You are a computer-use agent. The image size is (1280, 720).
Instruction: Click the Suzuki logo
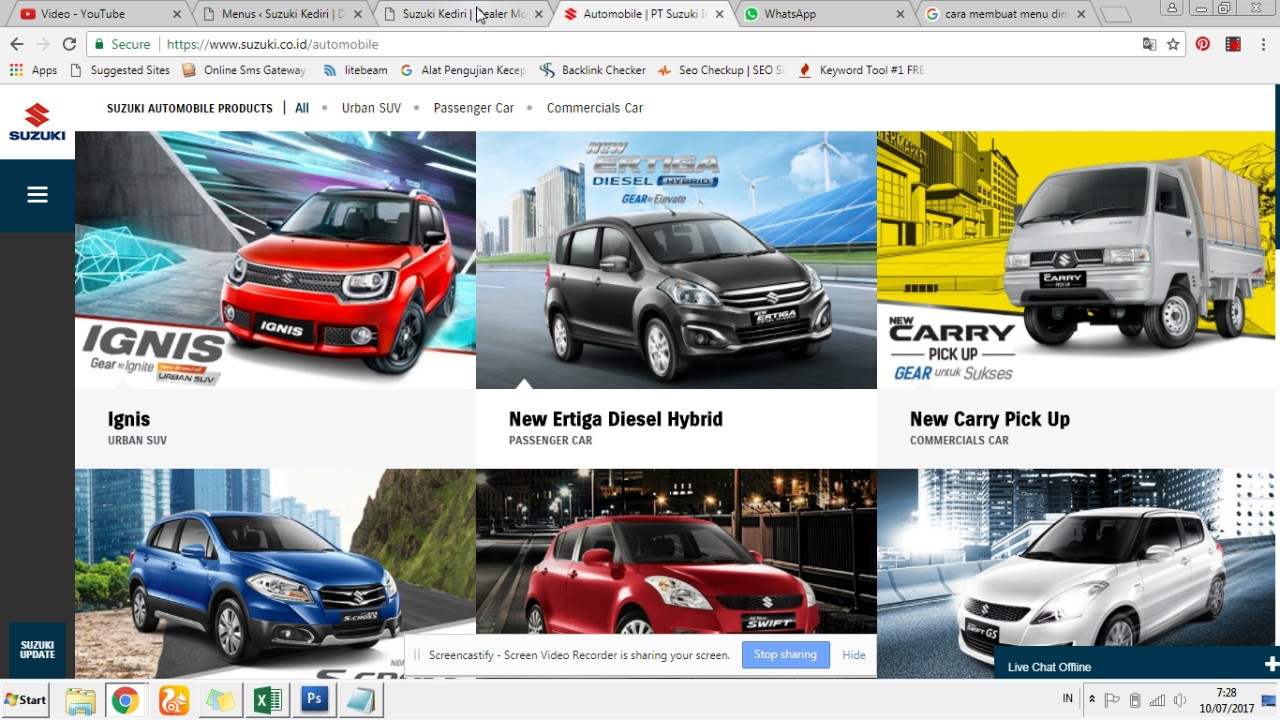pyautogui.click(x=37, y=122)
